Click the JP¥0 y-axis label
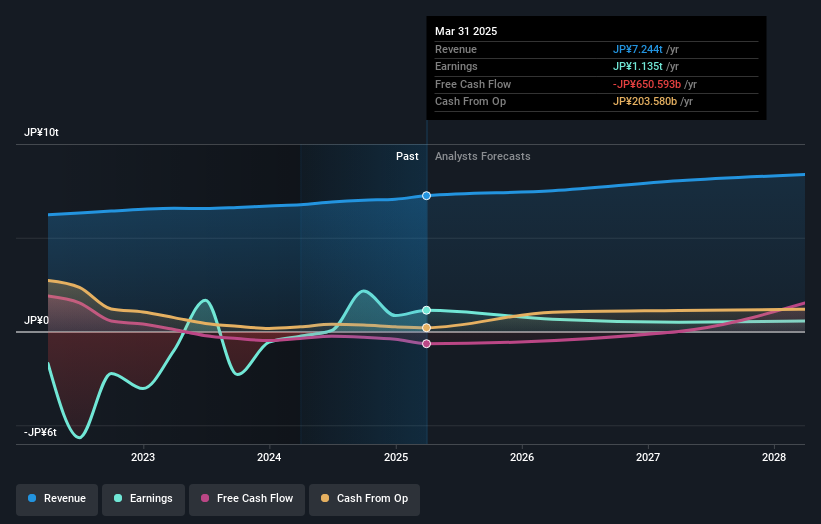The width and height of the screenshot is (821, 524). point(37,320)
